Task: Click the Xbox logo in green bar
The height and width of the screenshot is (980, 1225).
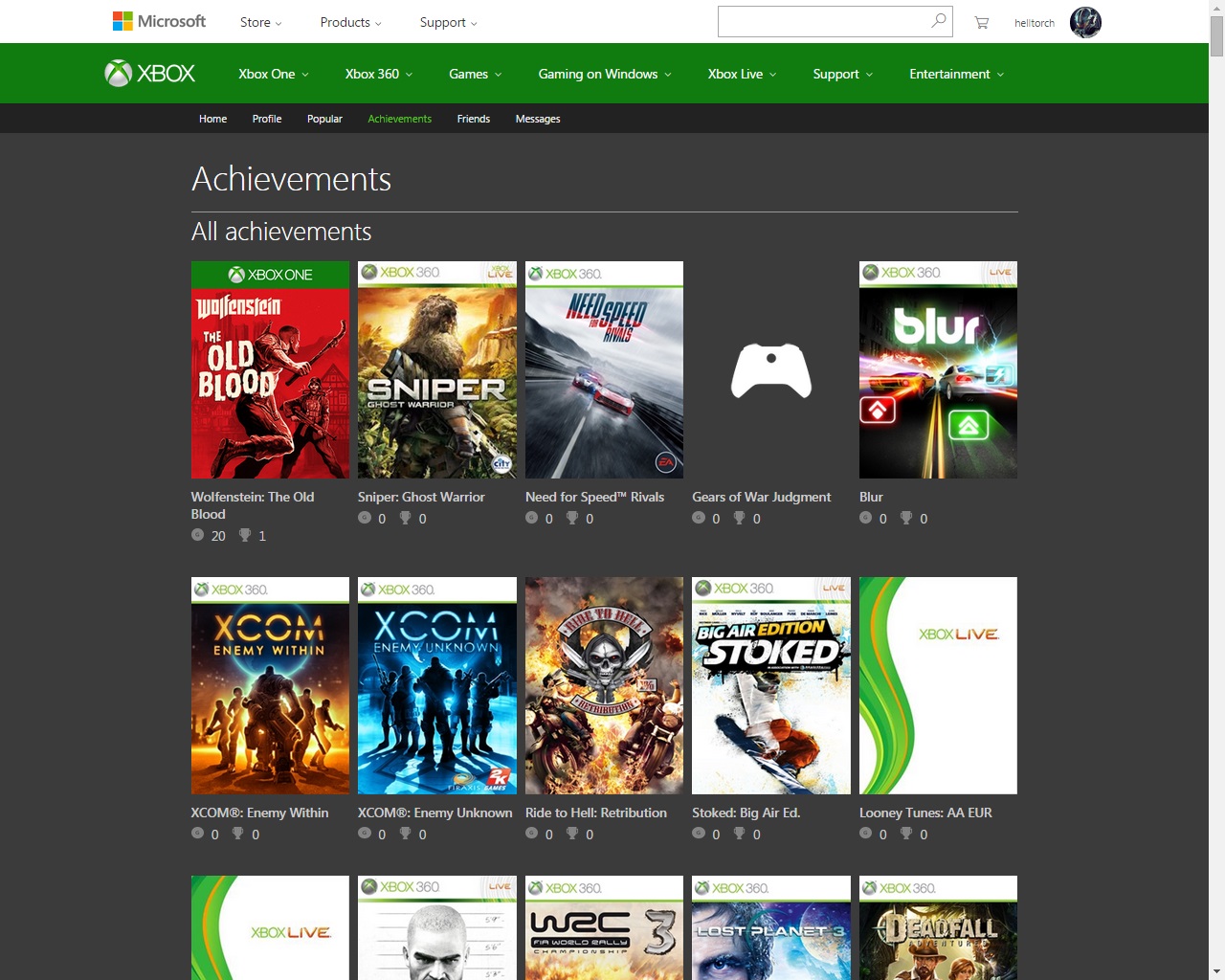Action: coord(150,74)
